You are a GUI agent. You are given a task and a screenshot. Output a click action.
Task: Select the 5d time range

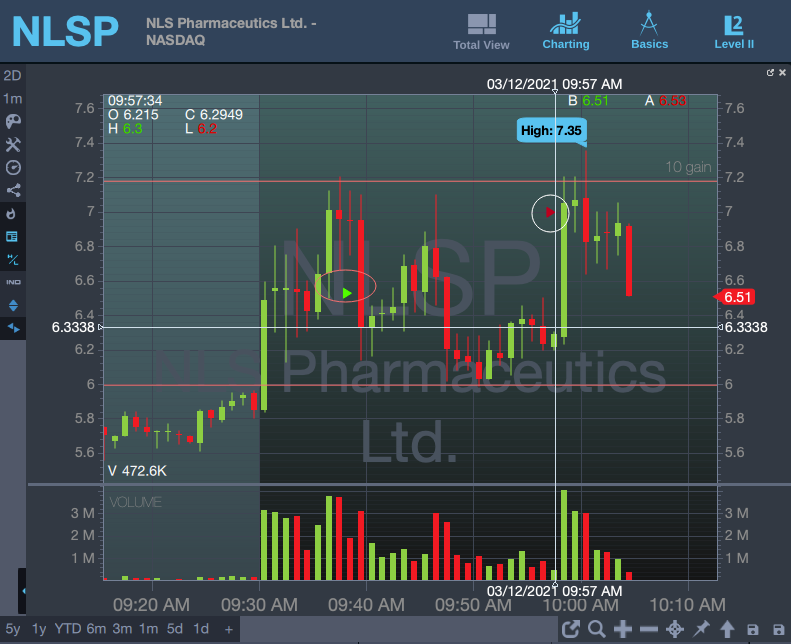tap(175, 629)
